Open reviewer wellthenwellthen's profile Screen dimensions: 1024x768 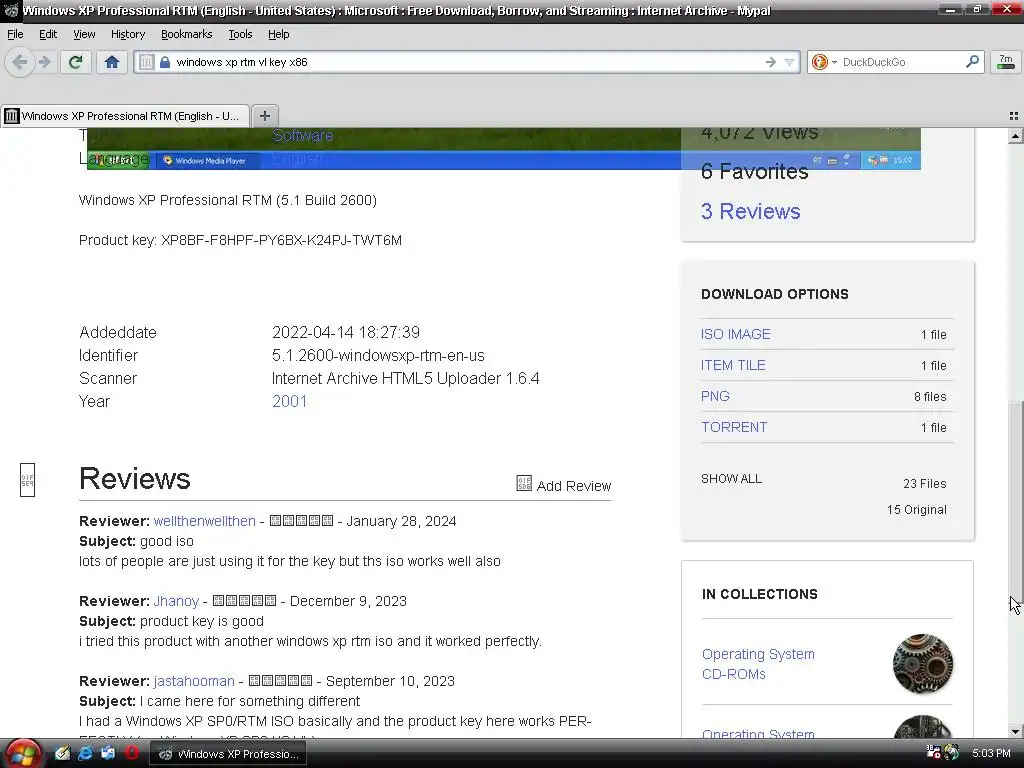(x=204, y=521)
